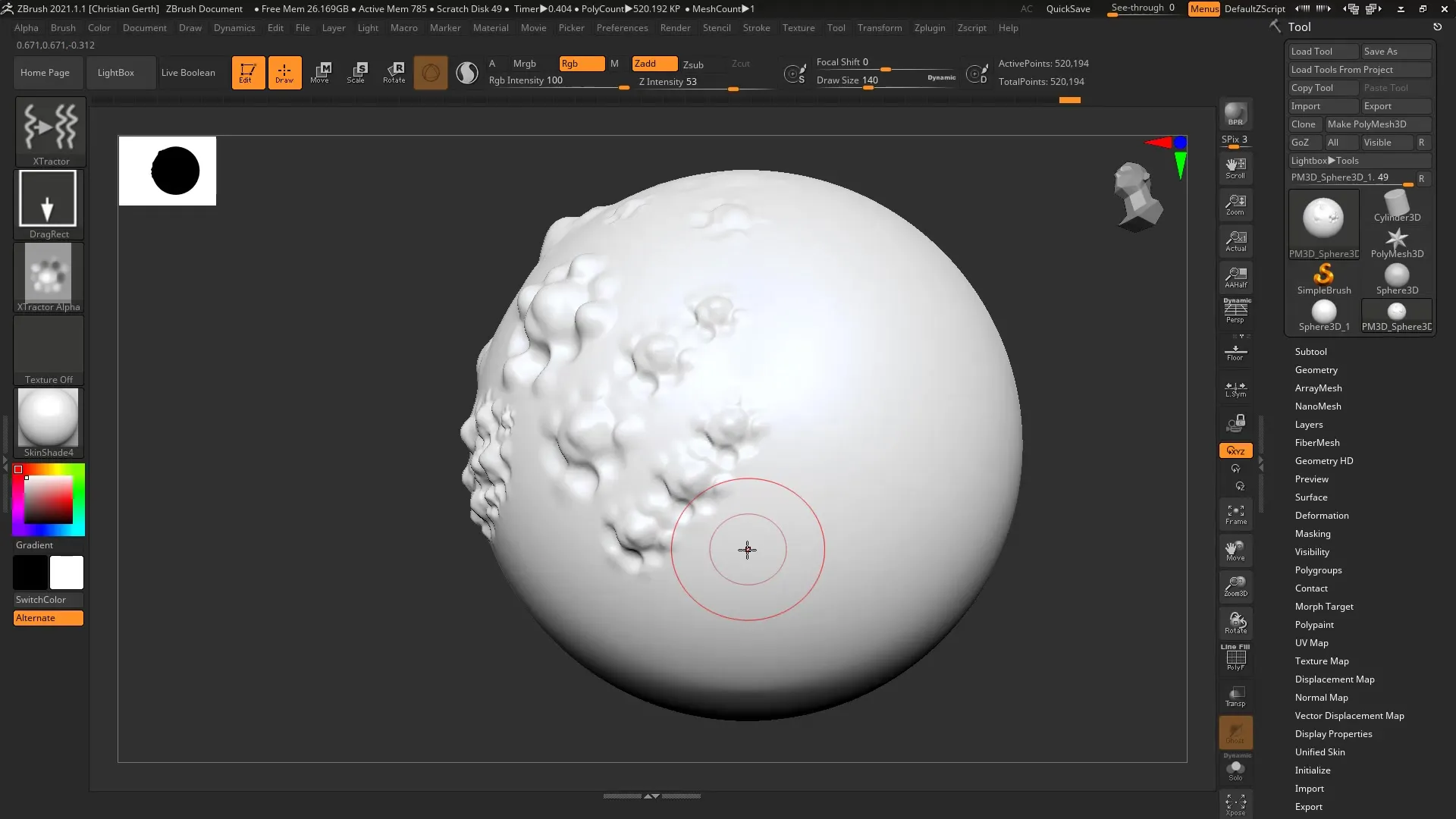Image resolution: width=1456 pixels, height=819 pixels.
Task: Click the right-shelf Move view icon
Action: coord(1235,550)
